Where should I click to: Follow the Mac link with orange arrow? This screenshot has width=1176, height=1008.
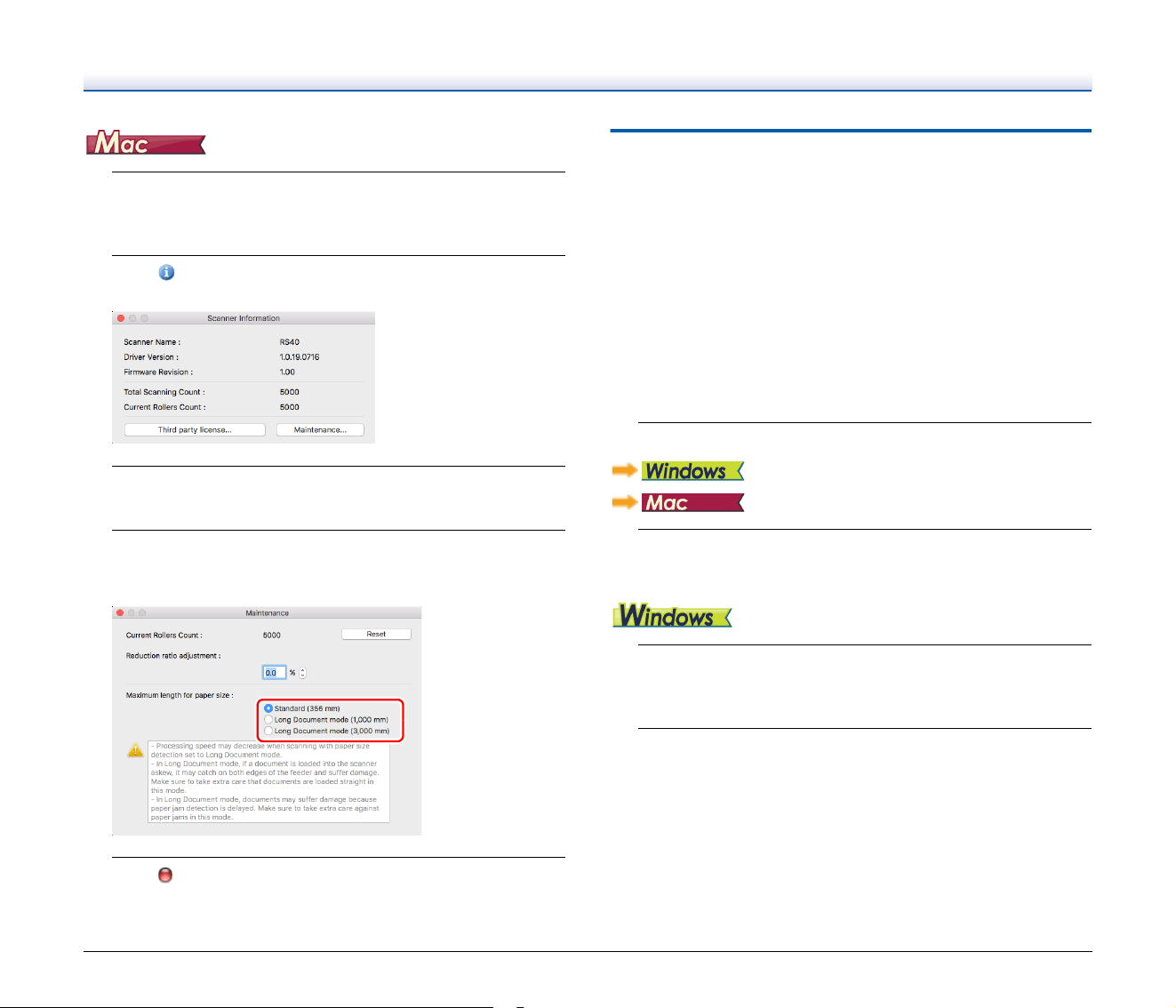[x=678, y=502]
